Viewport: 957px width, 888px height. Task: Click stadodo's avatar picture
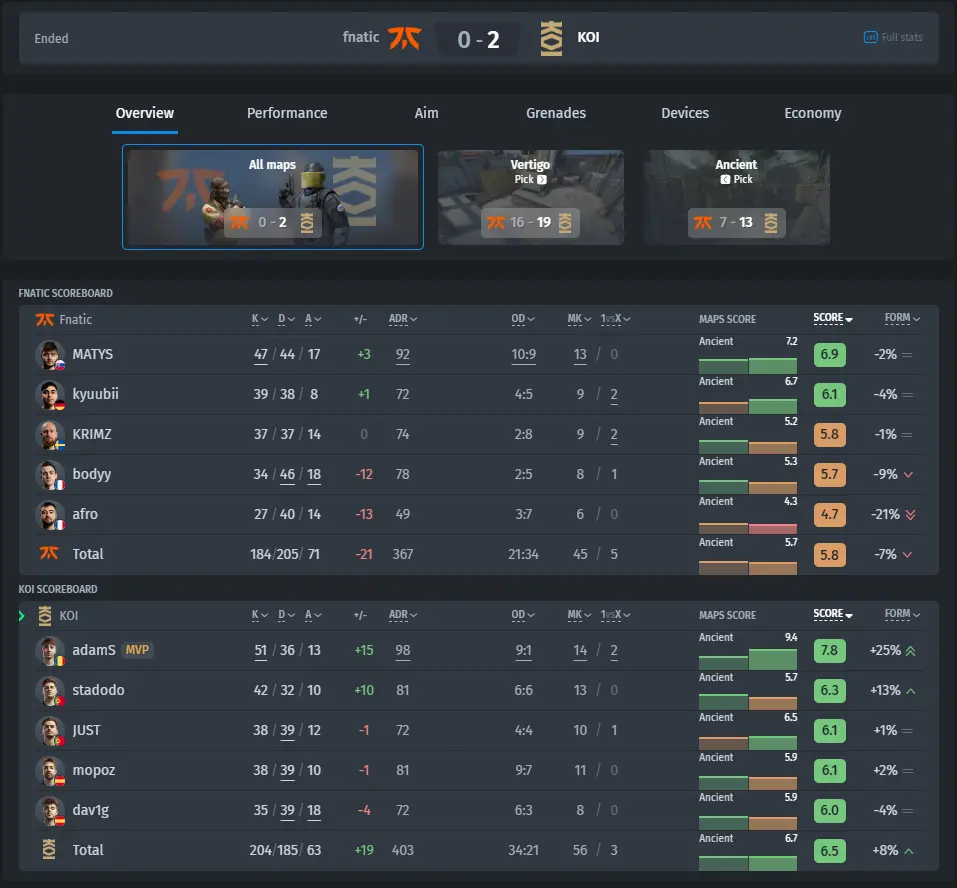tap(50, 691)
